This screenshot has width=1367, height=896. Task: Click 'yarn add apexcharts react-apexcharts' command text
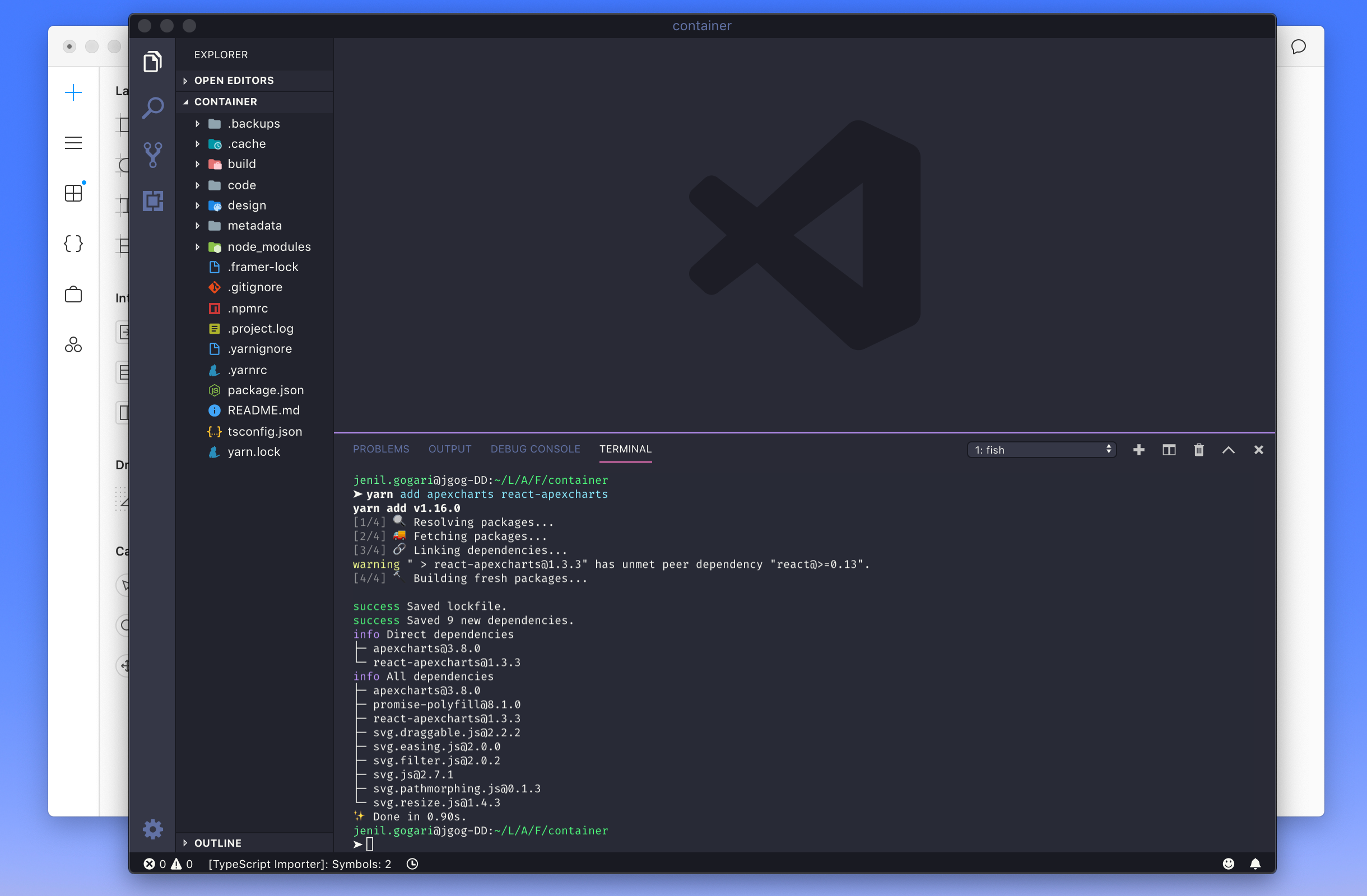[486, 493]
